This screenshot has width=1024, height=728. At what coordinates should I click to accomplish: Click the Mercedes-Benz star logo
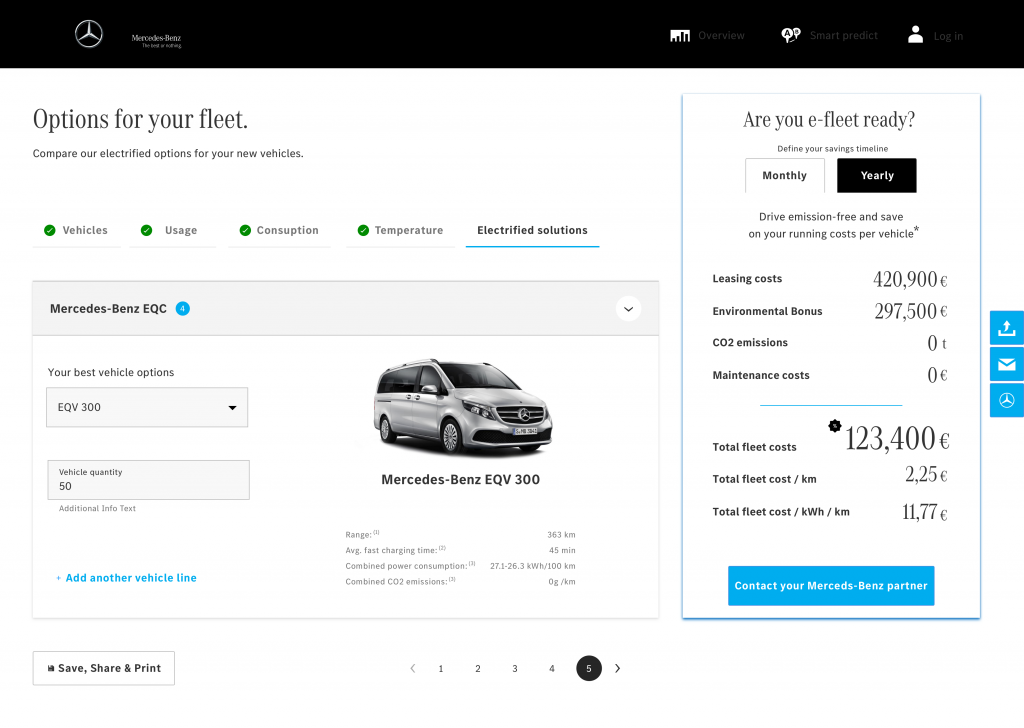pyautogui.click(x=89, y=35)
